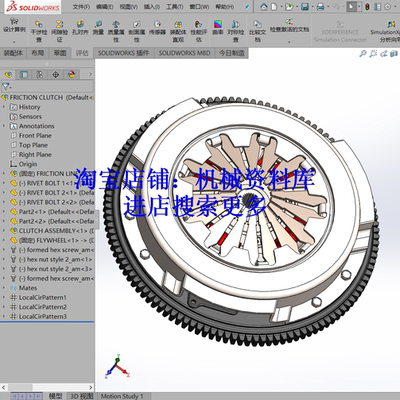Switch to the 草图 Sketch tab
400x400 pixels.
(60, 53)
